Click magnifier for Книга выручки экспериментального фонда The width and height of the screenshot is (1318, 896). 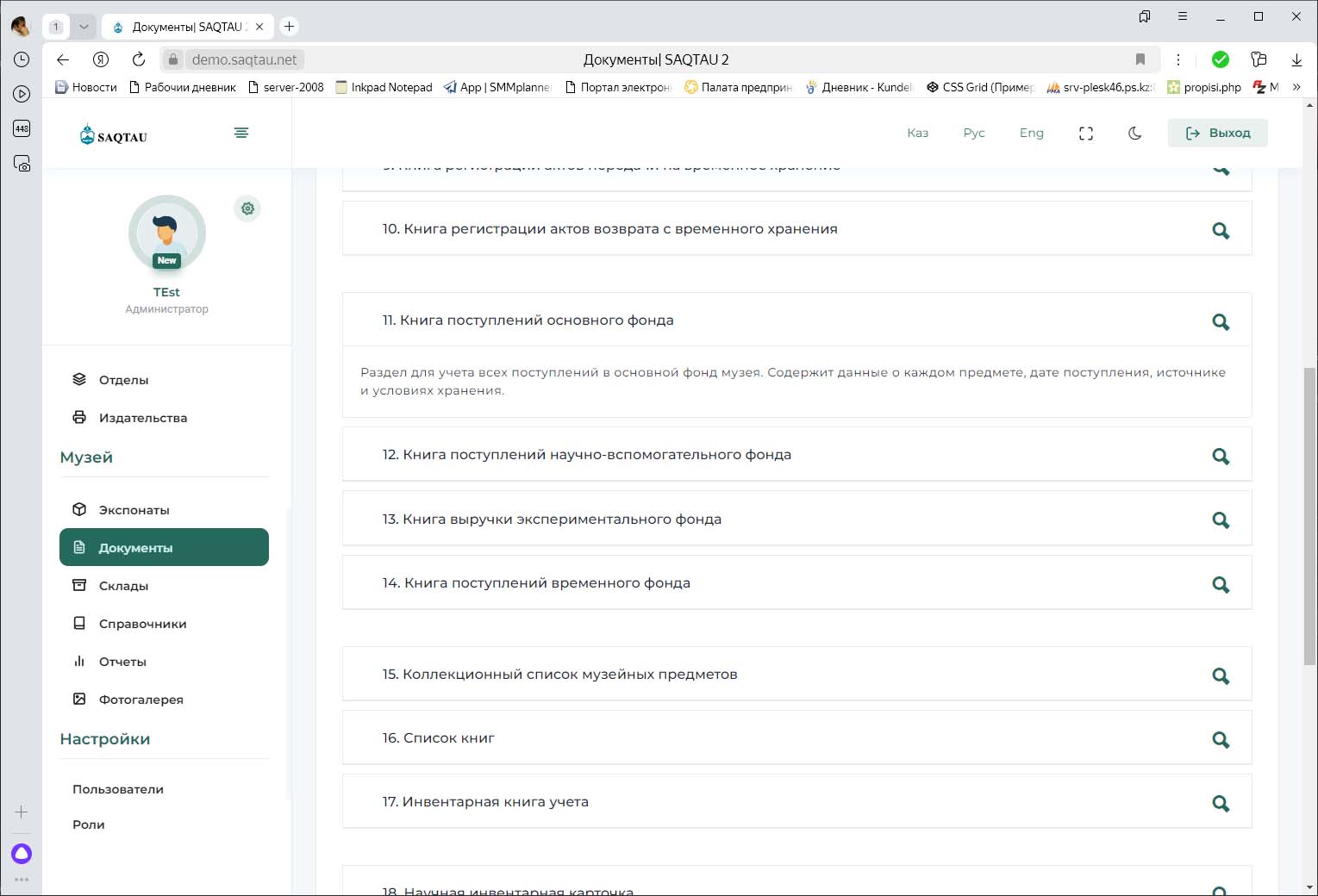[x=1220, y=520]
